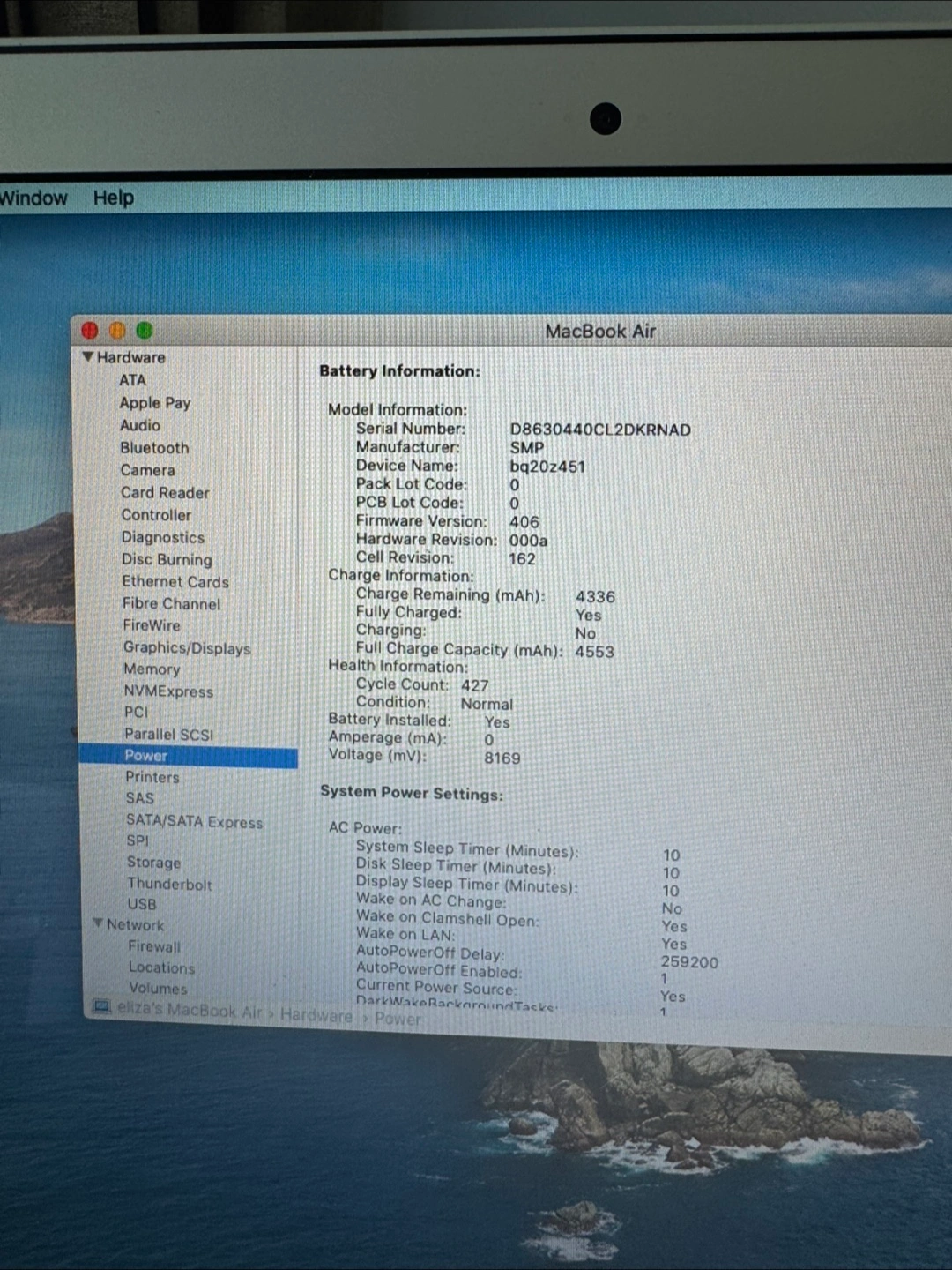Click the System Power Settings heading
Image resolution: width=952 pixels, height=1270 pixels.
pyautogui.click(x=412, y=792)
